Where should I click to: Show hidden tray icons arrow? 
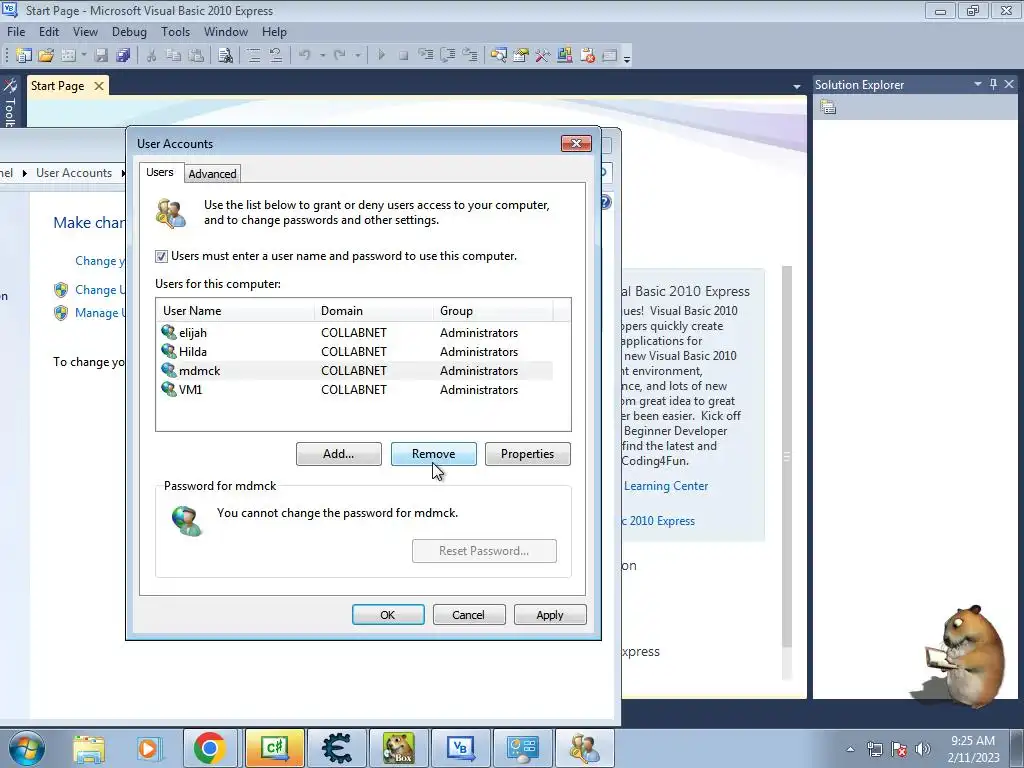coord(850,749)
